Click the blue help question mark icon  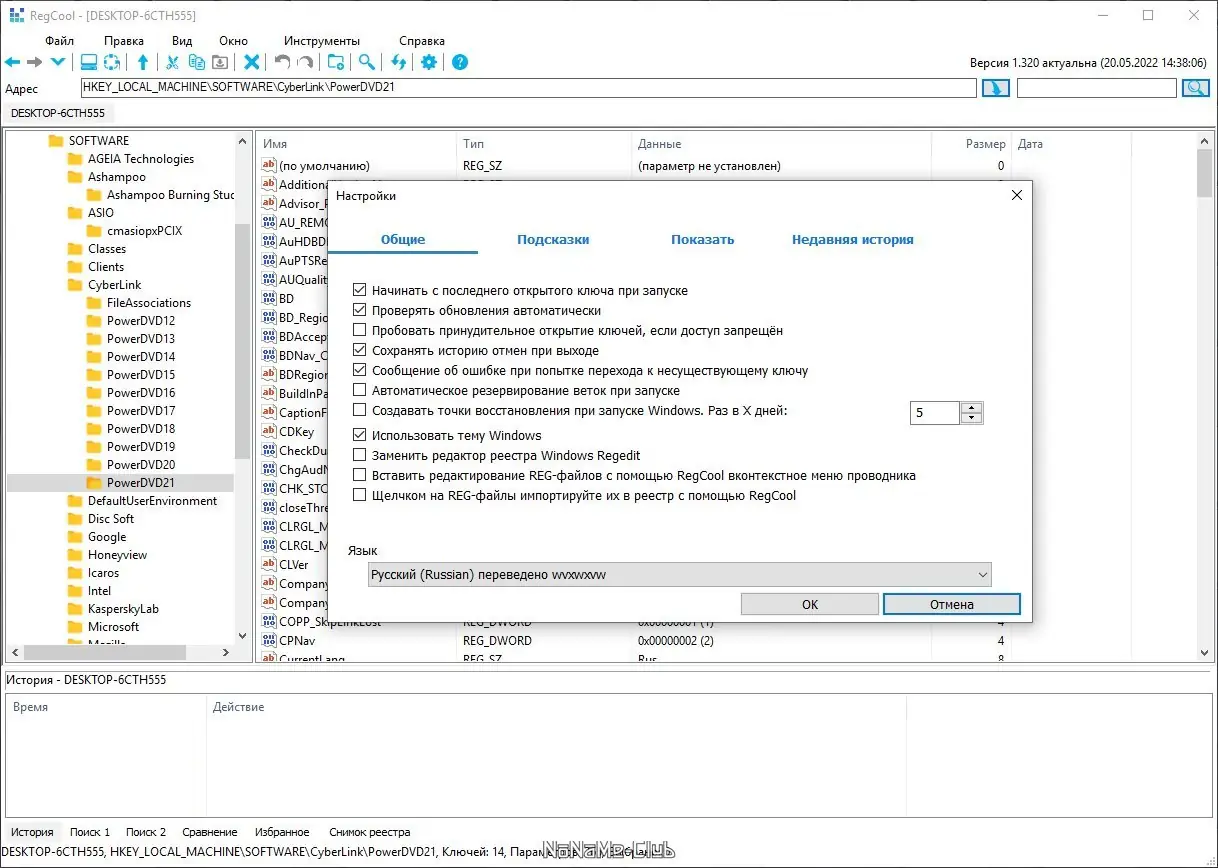point(460,62)
